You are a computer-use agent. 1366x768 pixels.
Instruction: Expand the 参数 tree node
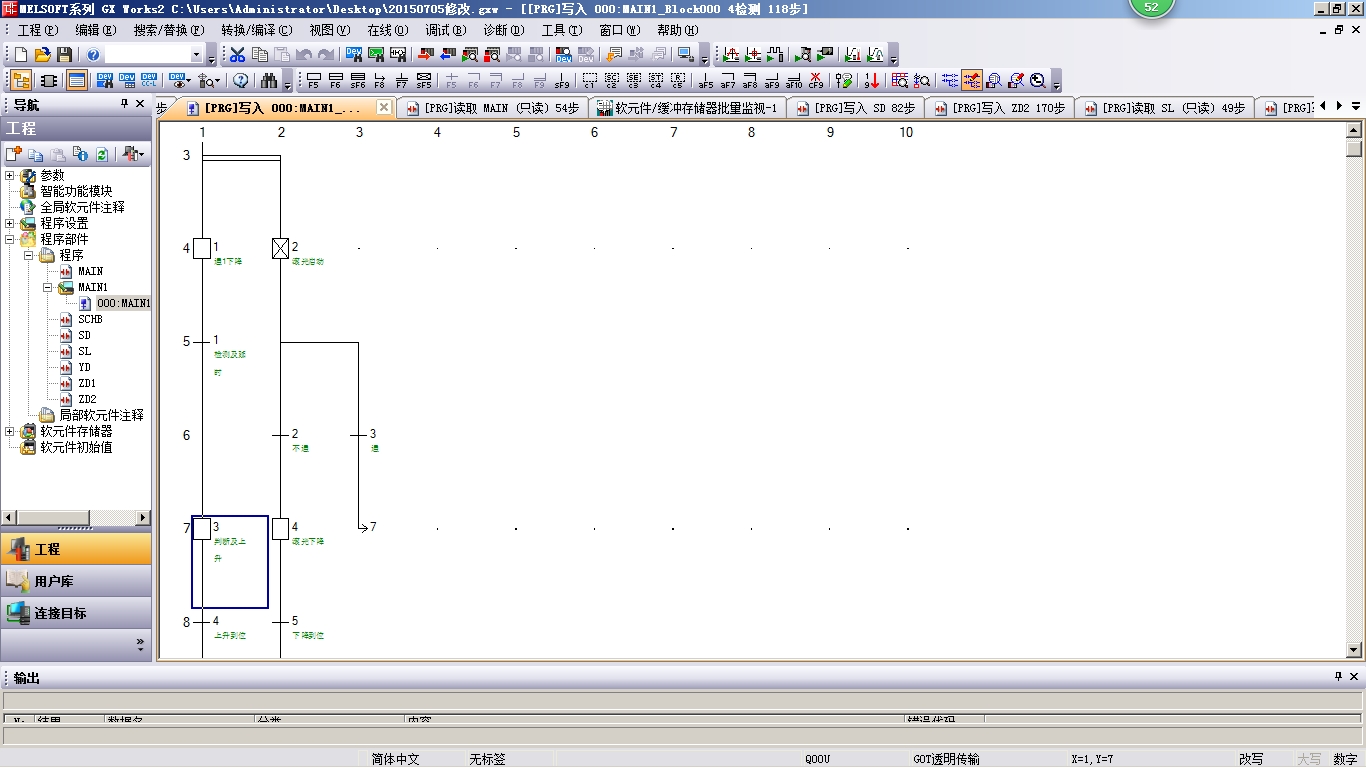click(x=10, y=175)
